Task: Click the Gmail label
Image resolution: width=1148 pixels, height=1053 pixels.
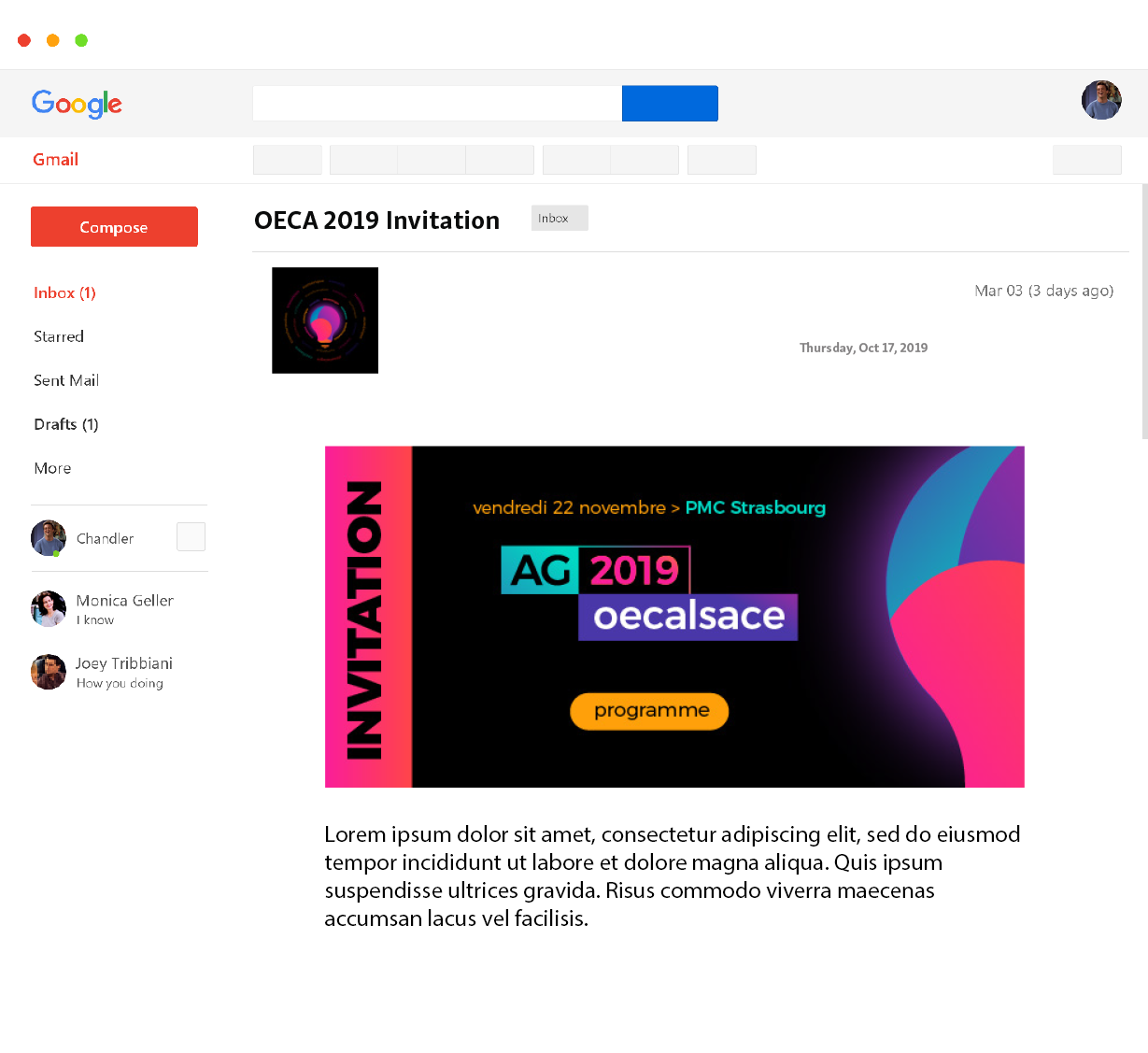Action: pos(56,160)
